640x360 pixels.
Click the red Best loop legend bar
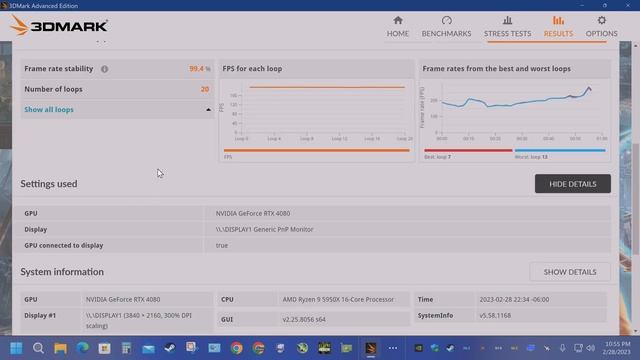click(x=468, y=150)
